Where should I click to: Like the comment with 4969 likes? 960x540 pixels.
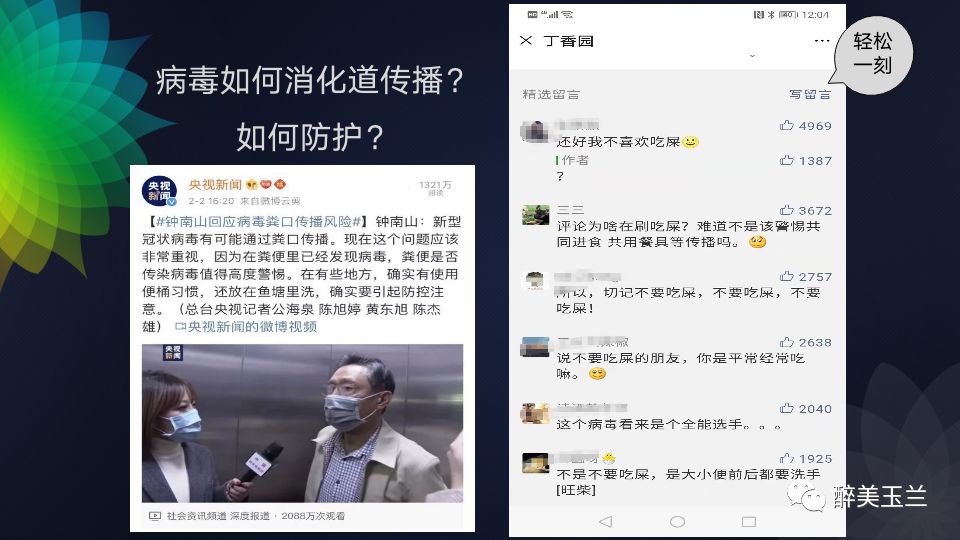click(x=787, y=126)
